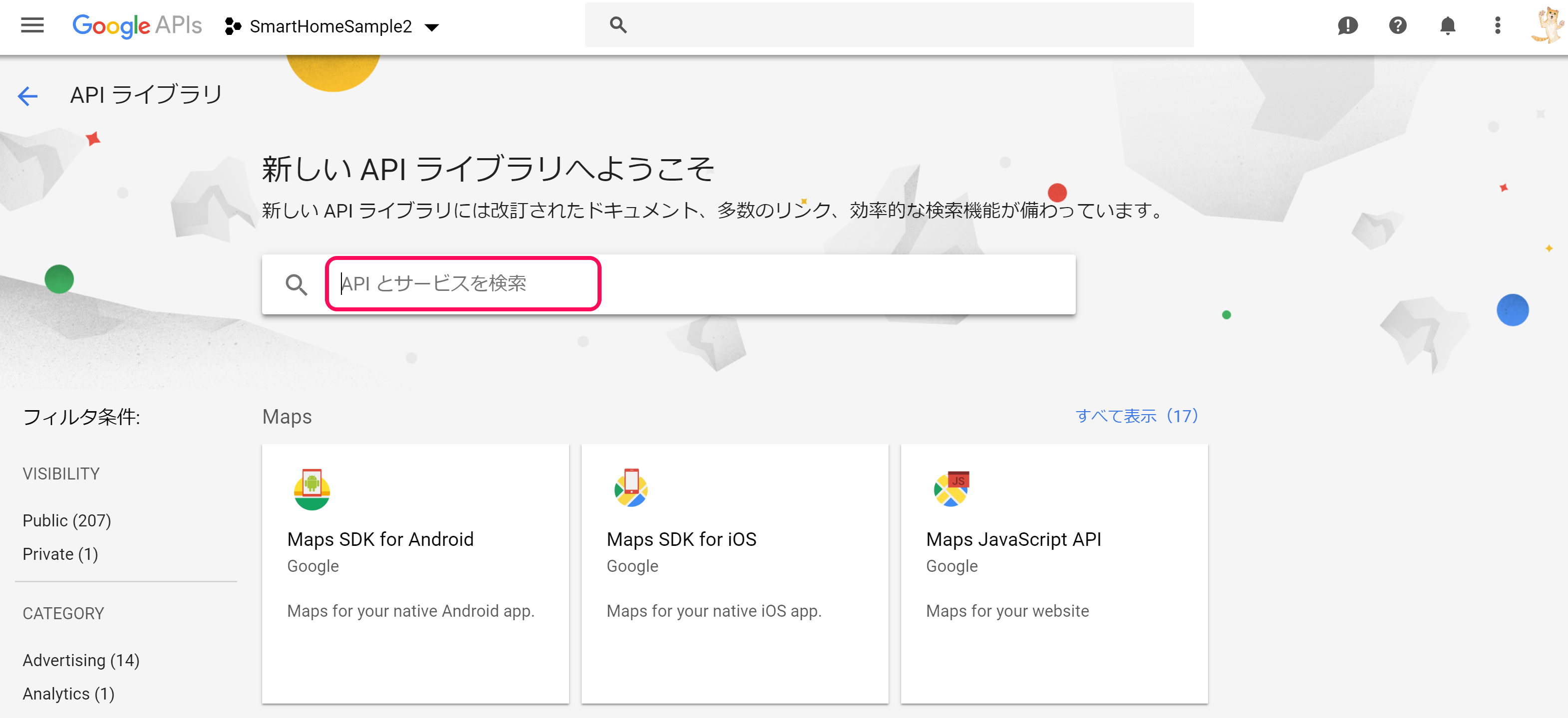Click the magnifier icon in library search
Viewport: 1568px width, 718px height.
(x=297, y=284)
